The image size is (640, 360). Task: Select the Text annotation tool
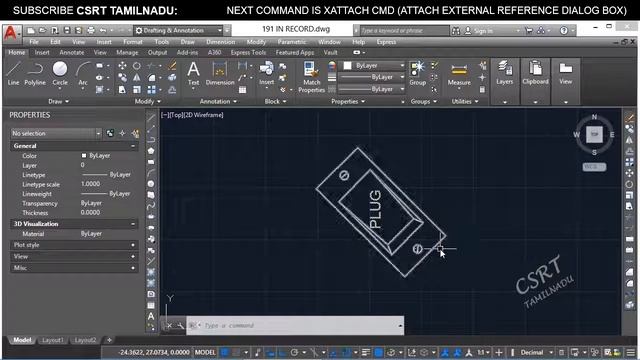pos(193,73)
